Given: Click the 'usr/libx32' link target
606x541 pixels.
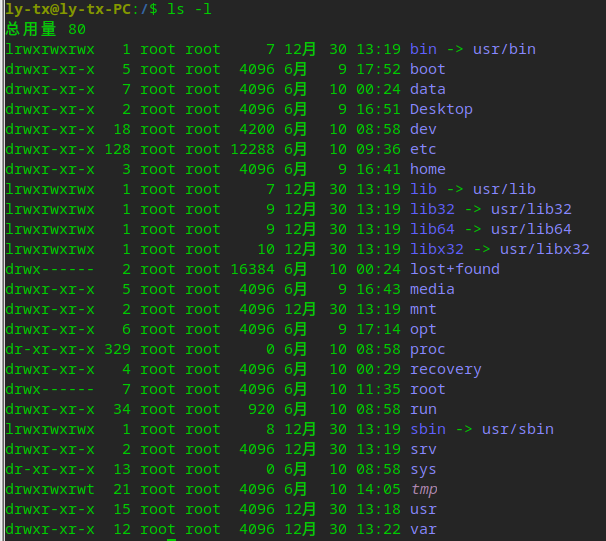Looking at the screenshot, I should tap(545, 249).
